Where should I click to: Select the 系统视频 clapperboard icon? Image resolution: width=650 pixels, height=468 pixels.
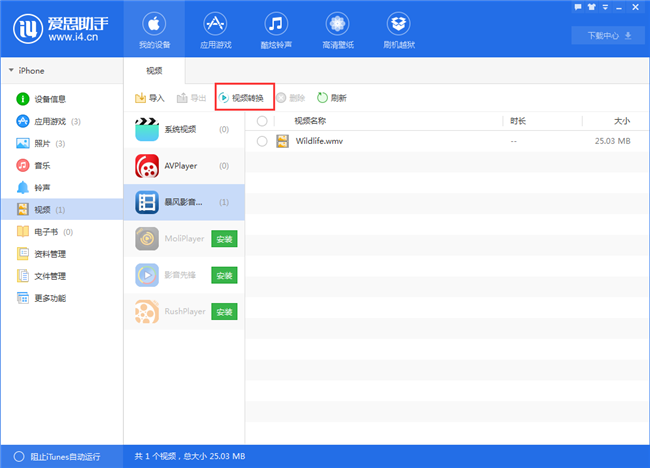[148, 129]
